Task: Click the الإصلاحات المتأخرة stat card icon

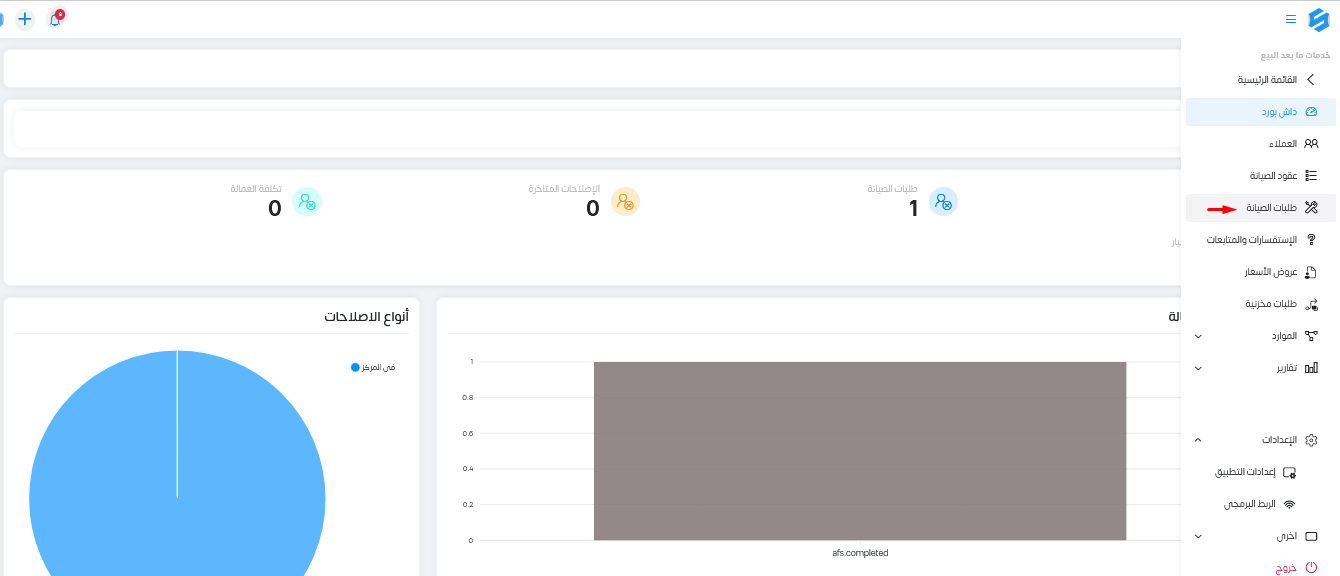Action: (625, 202)
